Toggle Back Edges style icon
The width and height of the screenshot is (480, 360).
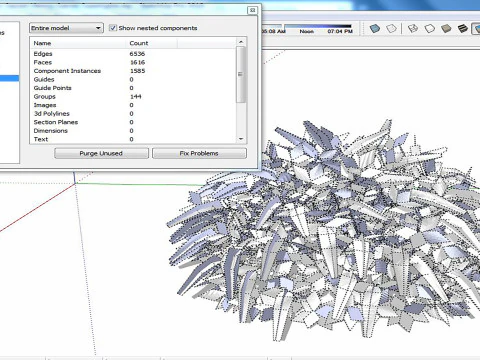tap(392, 29)
